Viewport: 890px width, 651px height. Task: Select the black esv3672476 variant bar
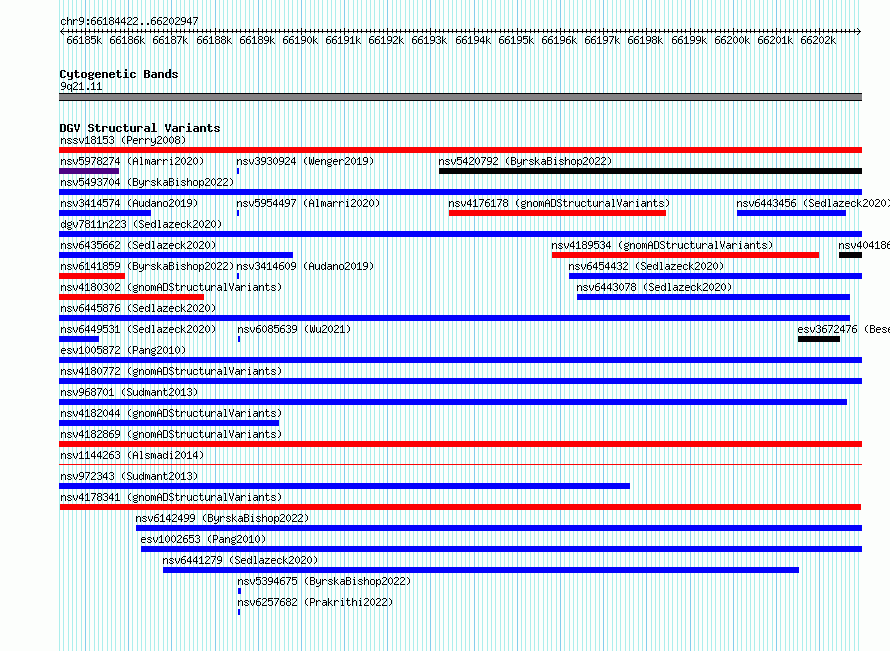(818, 339)
